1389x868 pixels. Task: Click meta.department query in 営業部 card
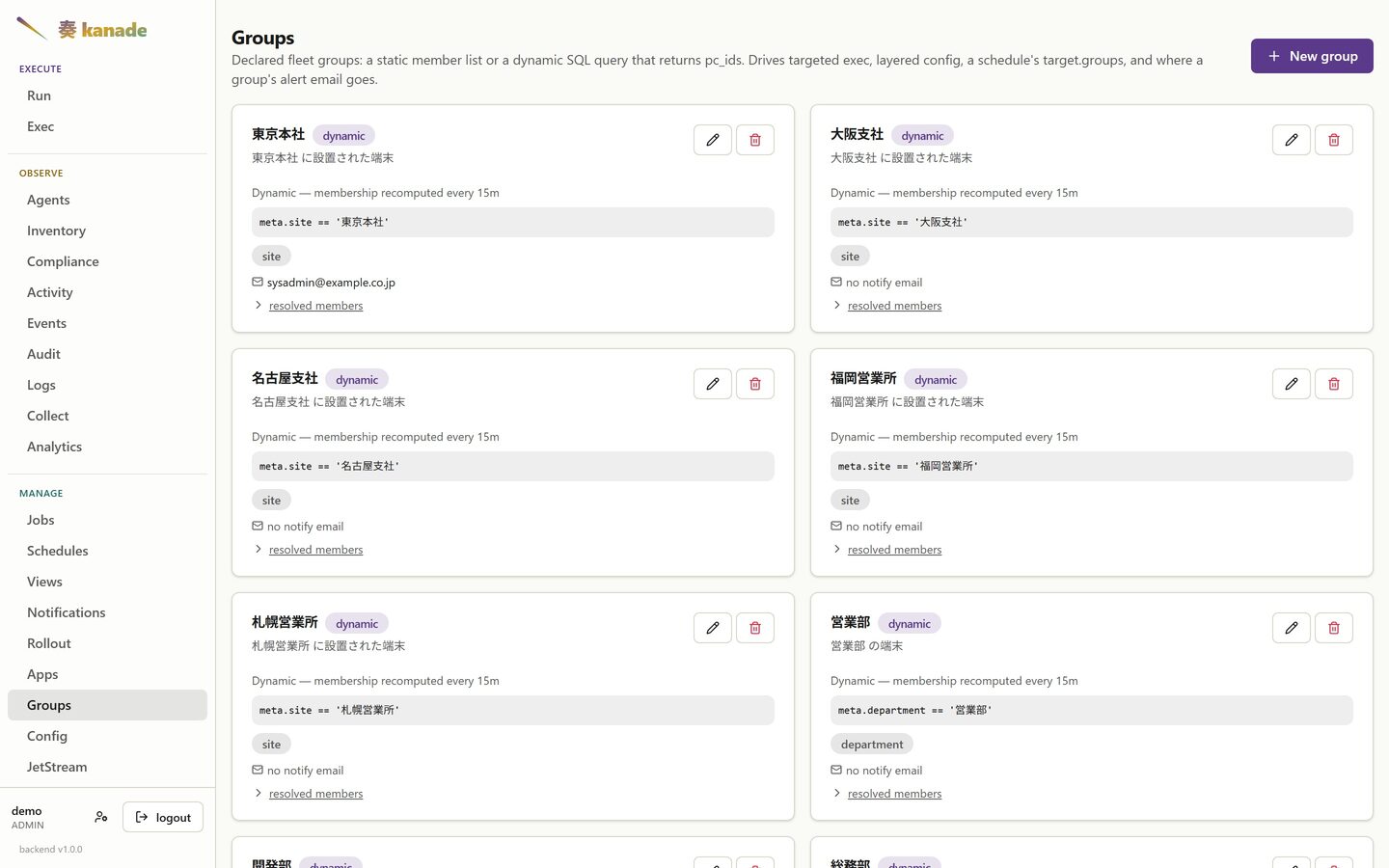(1092, 710)
